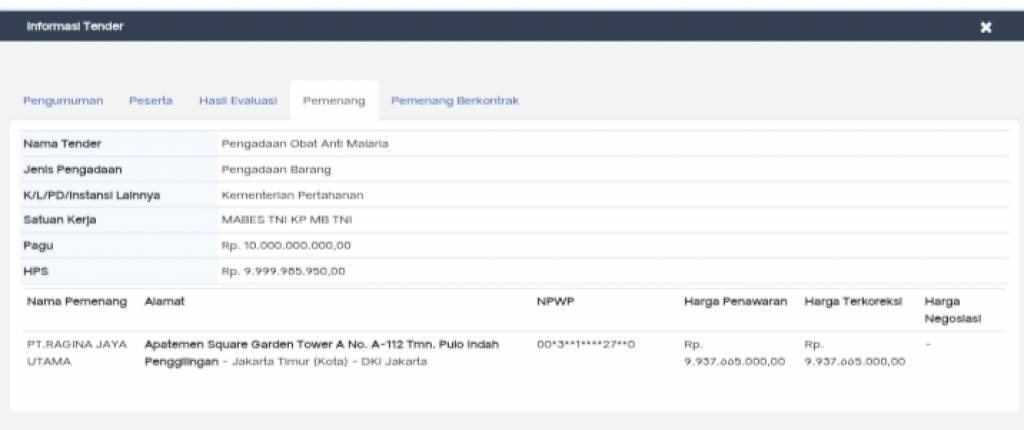Click winner name PT.RAGINA JAYA UTAMA
The height and width of the screenshot is (430, 1024).
77,353
